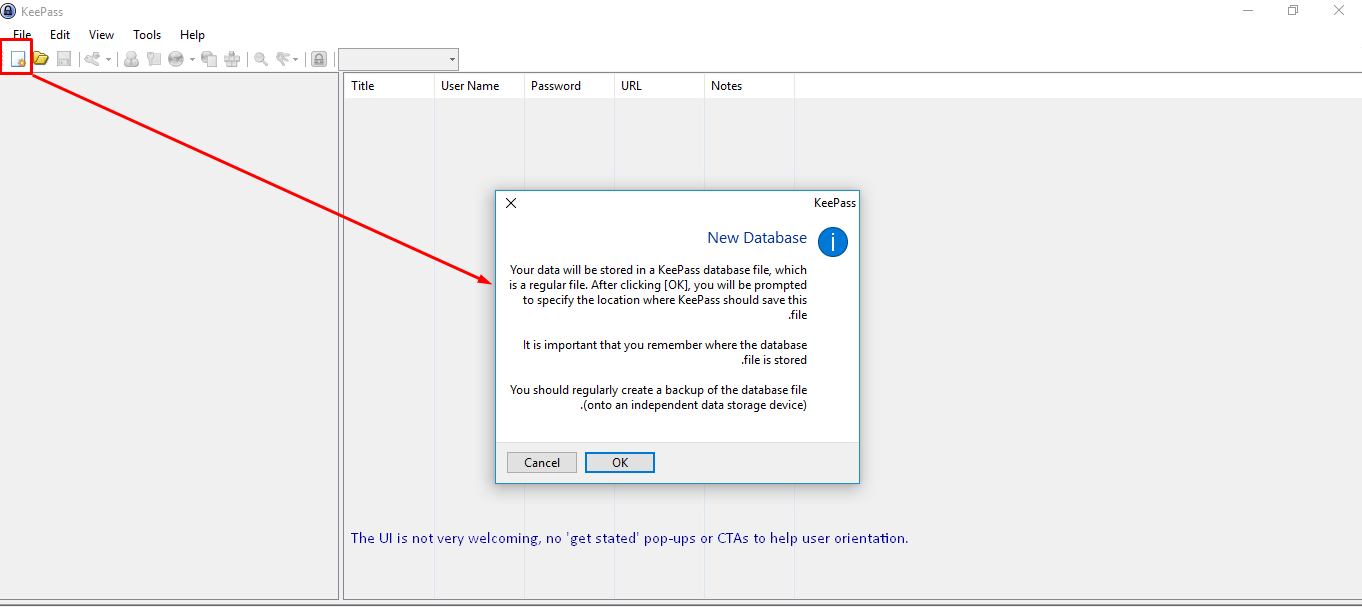Click the "file is stored." line in the dialog
1362x607 pixels.
tap(774, 360)
